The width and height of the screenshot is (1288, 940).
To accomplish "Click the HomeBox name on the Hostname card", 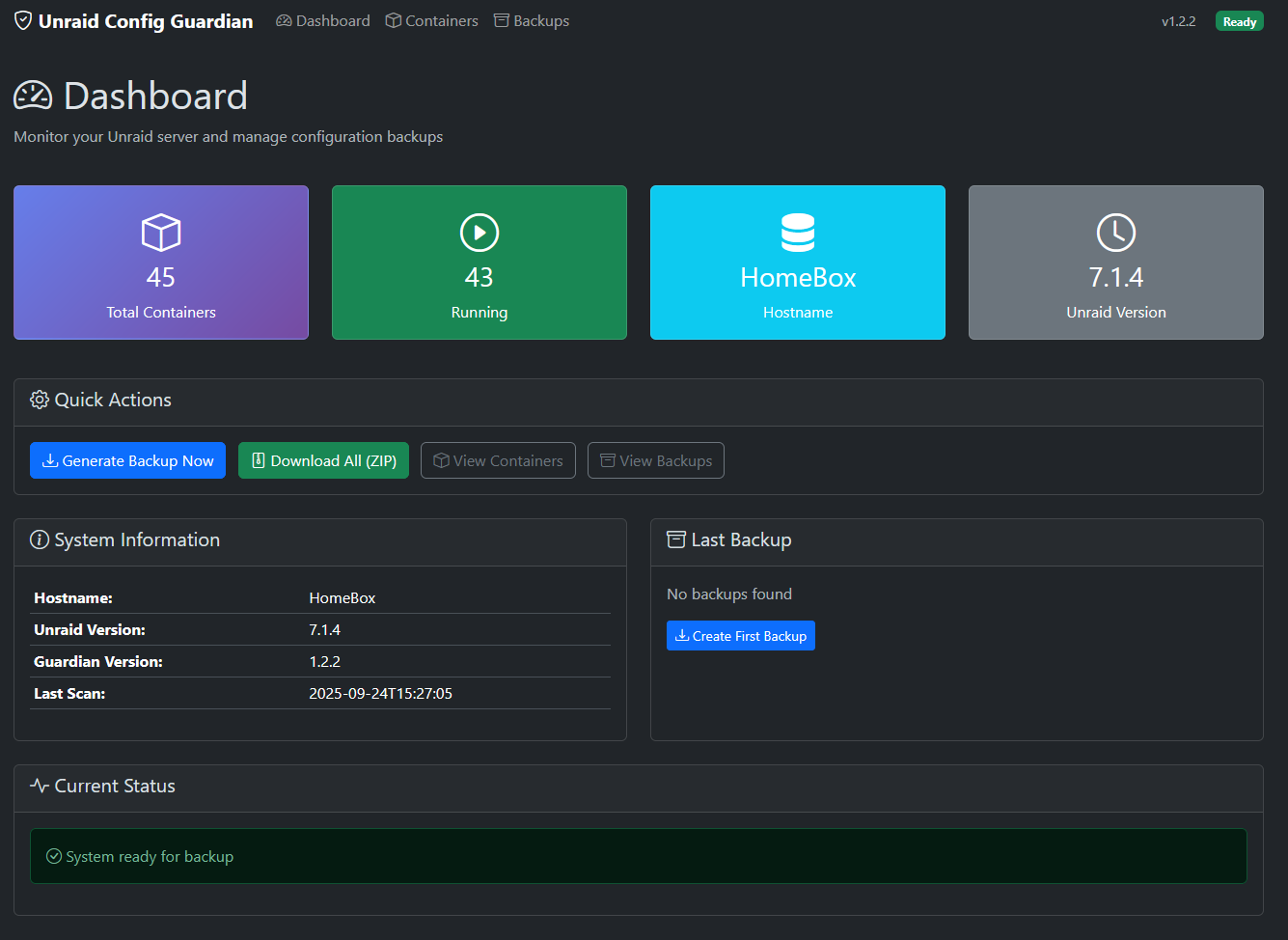I will pyautogui.click(x=798, y=278).
